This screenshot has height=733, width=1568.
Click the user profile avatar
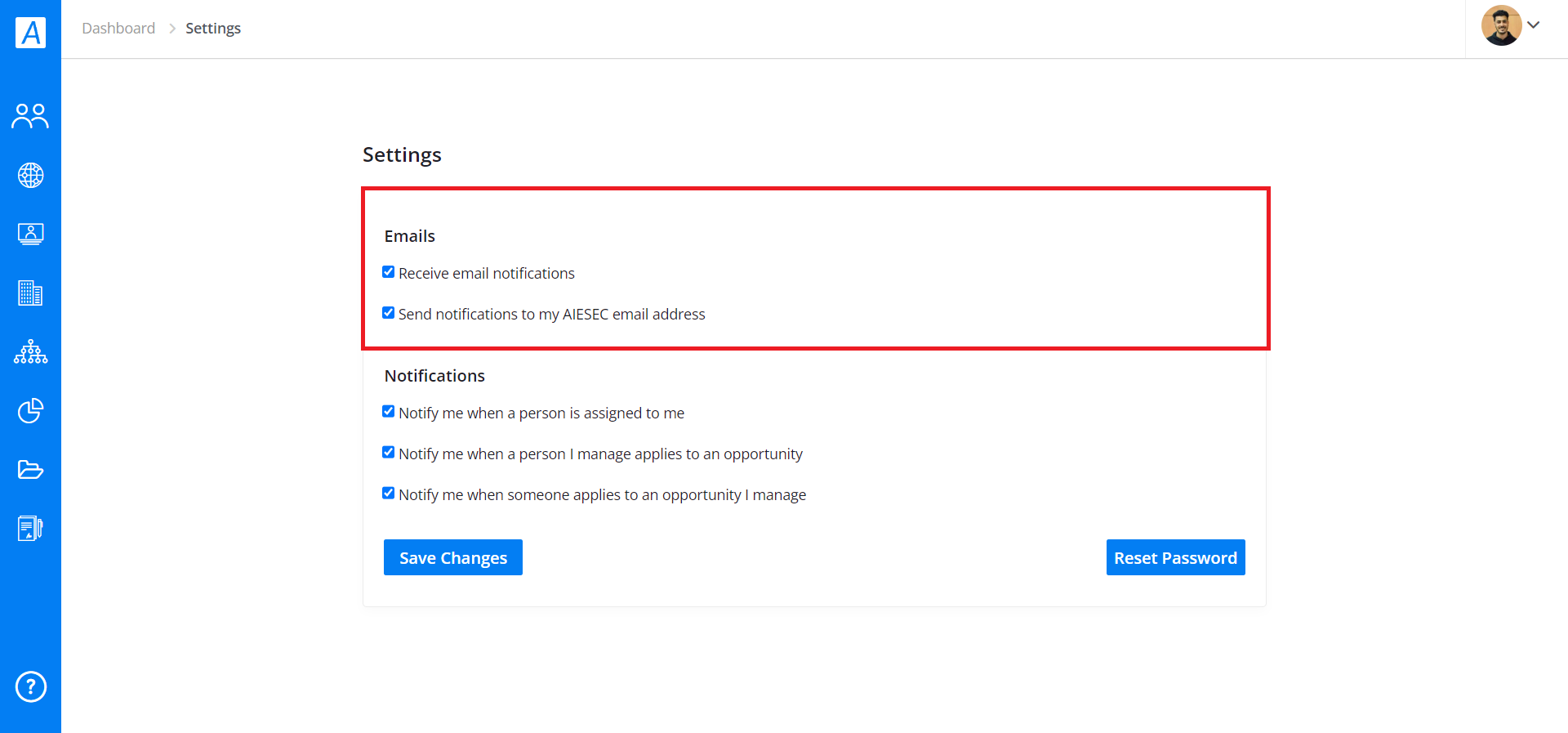pos(1501,25)
